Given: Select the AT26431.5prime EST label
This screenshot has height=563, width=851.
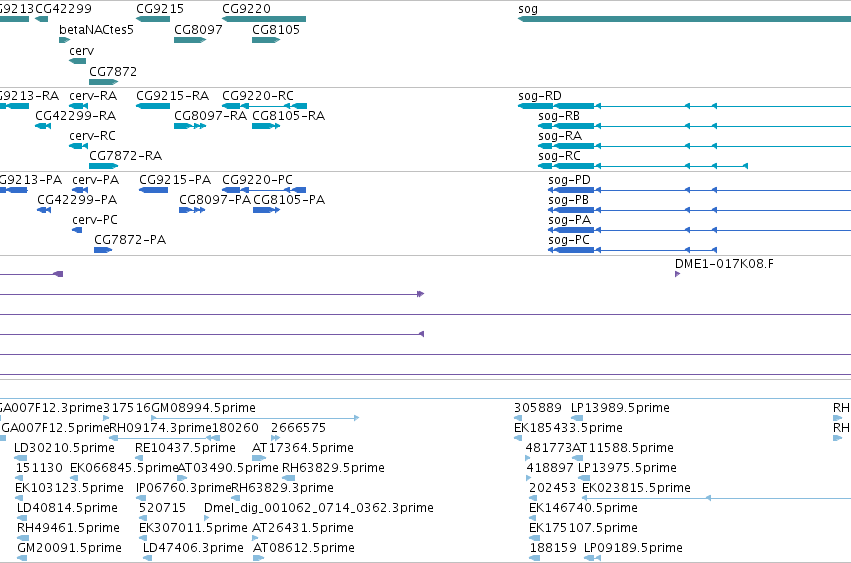Looking at the screenshot, I should pos(303,529).
